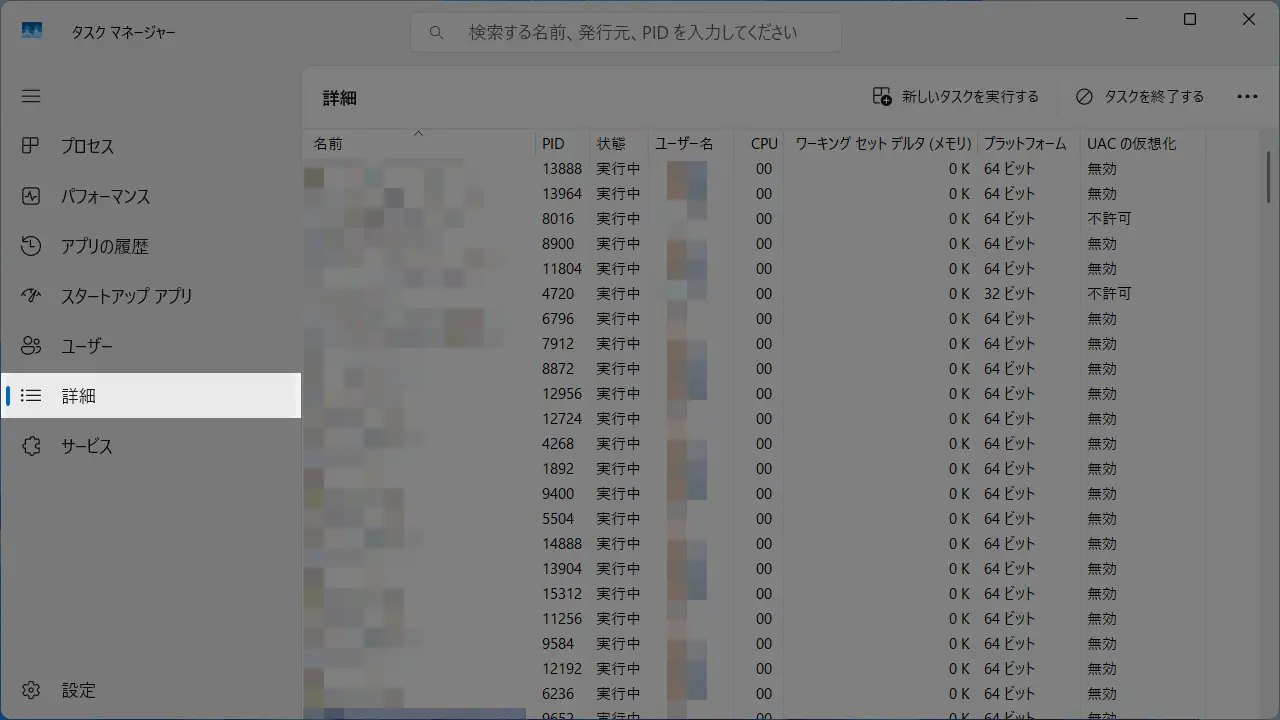
Task: Sort by the PID column header
Action: tap(553, 144)
